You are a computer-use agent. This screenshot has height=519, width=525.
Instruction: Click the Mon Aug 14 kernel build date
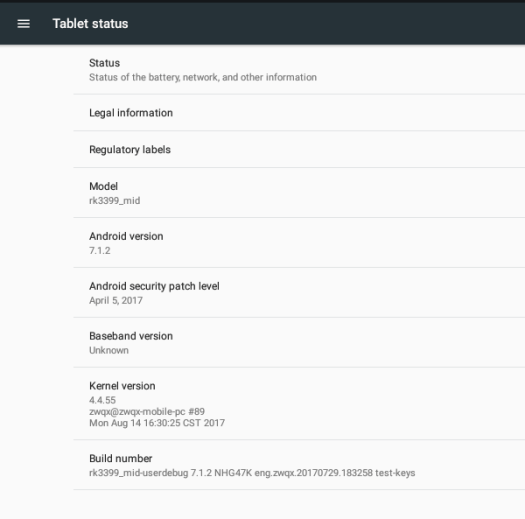(x=157, y=423)
